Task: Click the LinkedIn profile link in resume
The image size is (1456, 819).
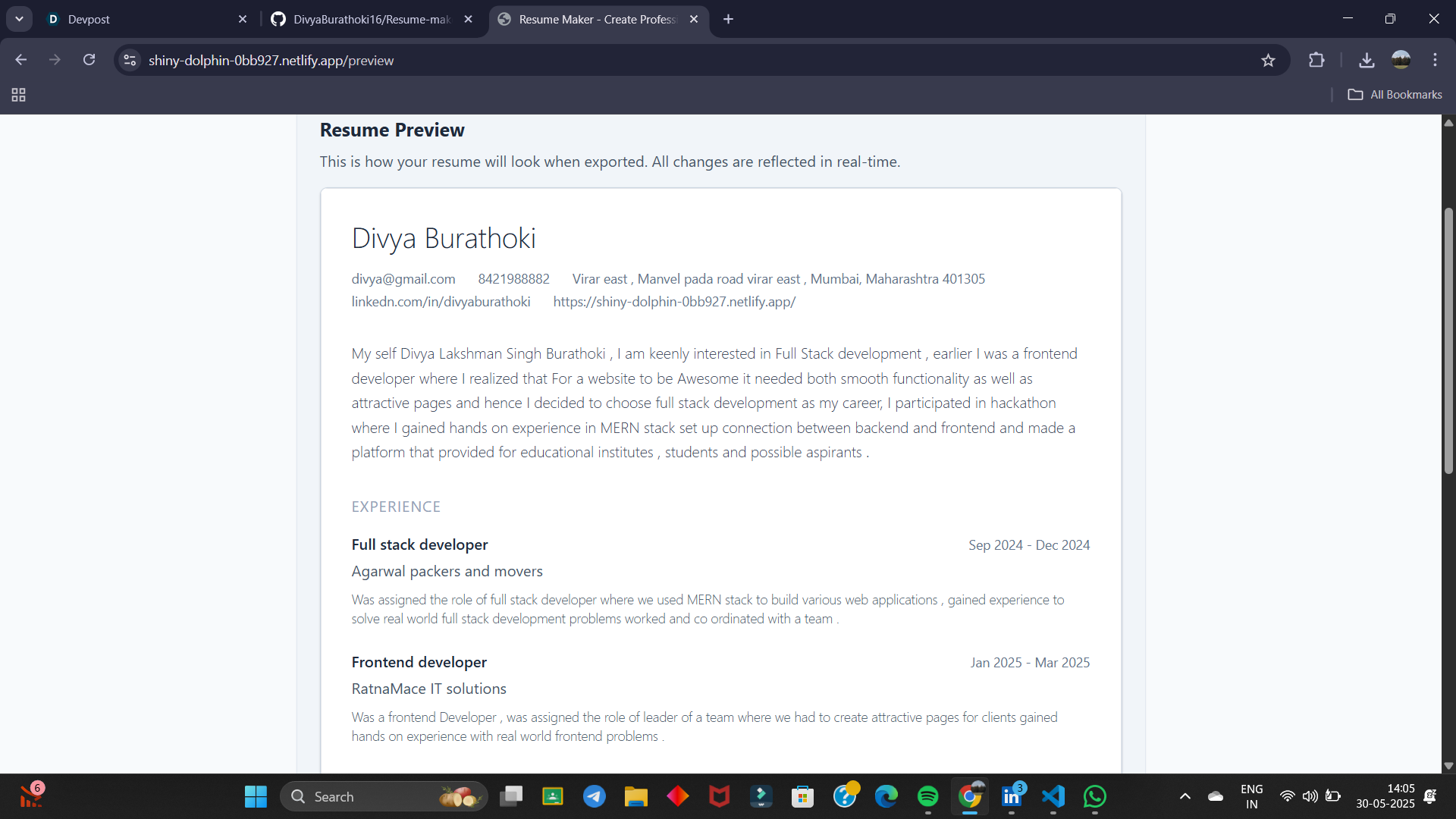Action: [x=441, y=302]
